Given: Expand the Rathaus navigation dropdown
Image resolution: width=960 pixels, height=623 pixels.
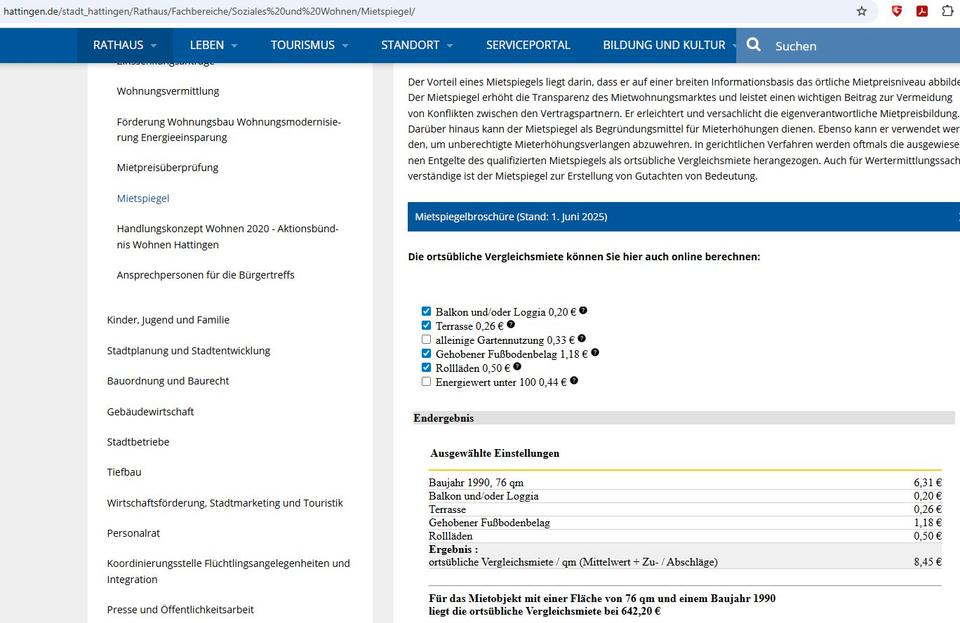Looking at the screenshot, I should (x=125, y=45).
